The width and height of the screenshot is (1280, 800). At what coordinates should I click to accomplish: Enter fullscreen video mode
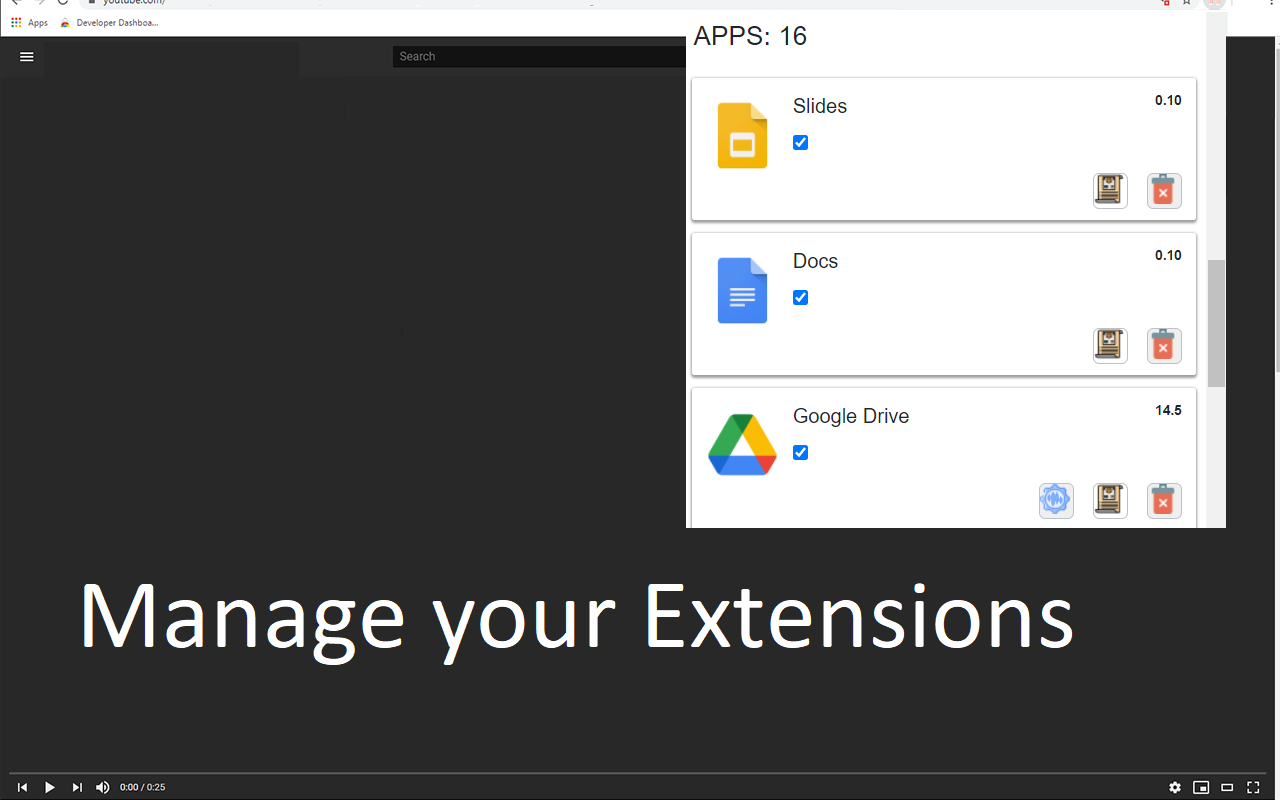[x=1253, y=787]
